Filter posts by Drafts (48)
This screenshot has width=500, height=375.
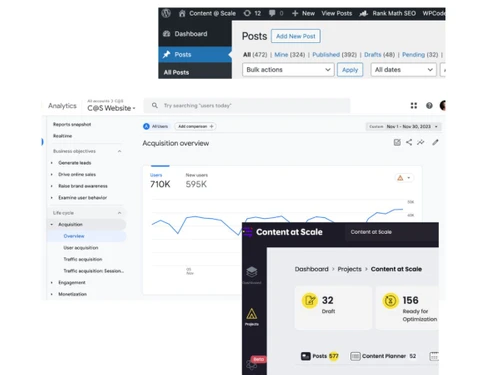379,55
